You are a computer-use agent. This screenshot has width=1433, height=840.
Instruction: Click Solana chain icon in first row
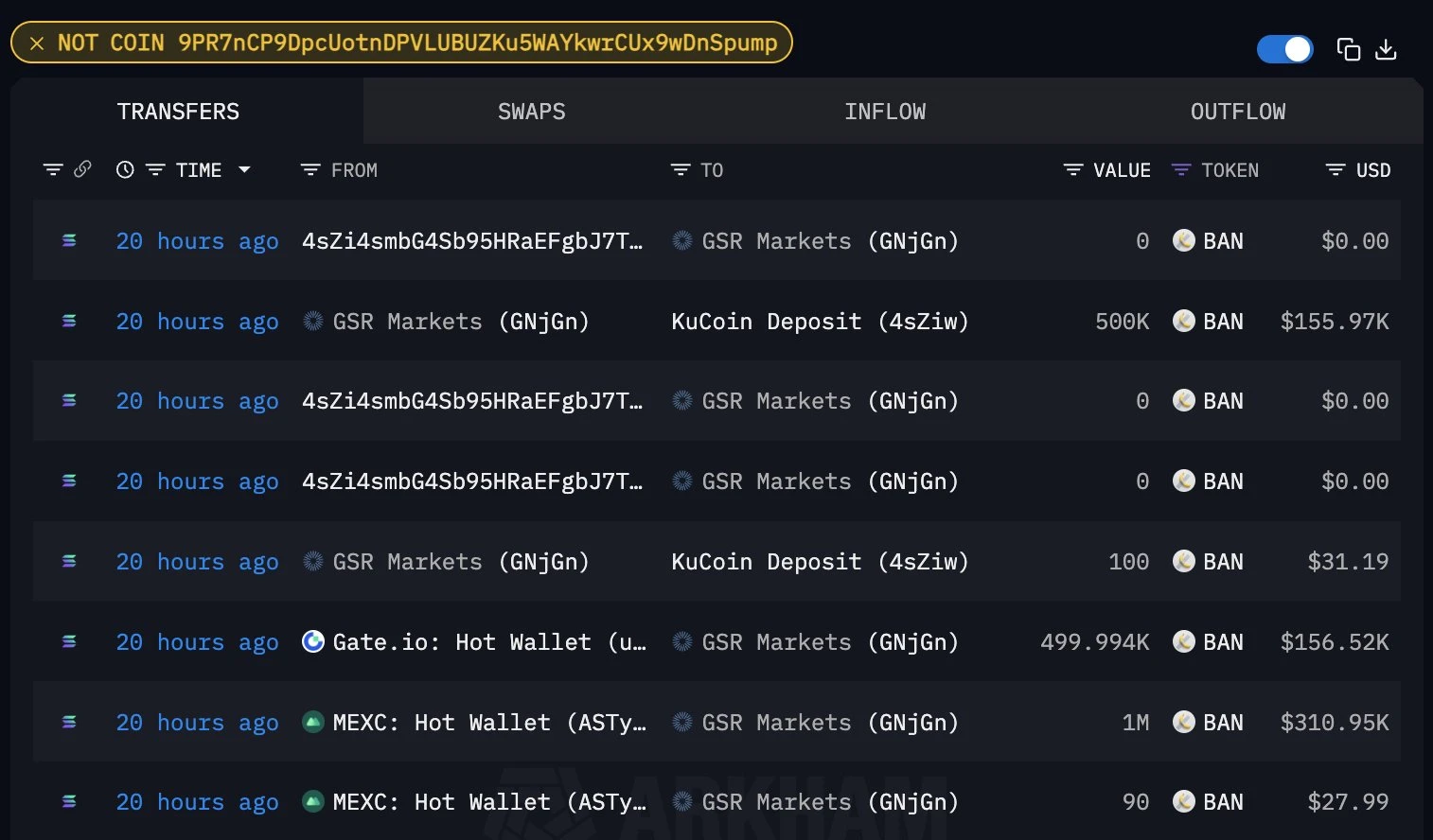click(69, 241)
